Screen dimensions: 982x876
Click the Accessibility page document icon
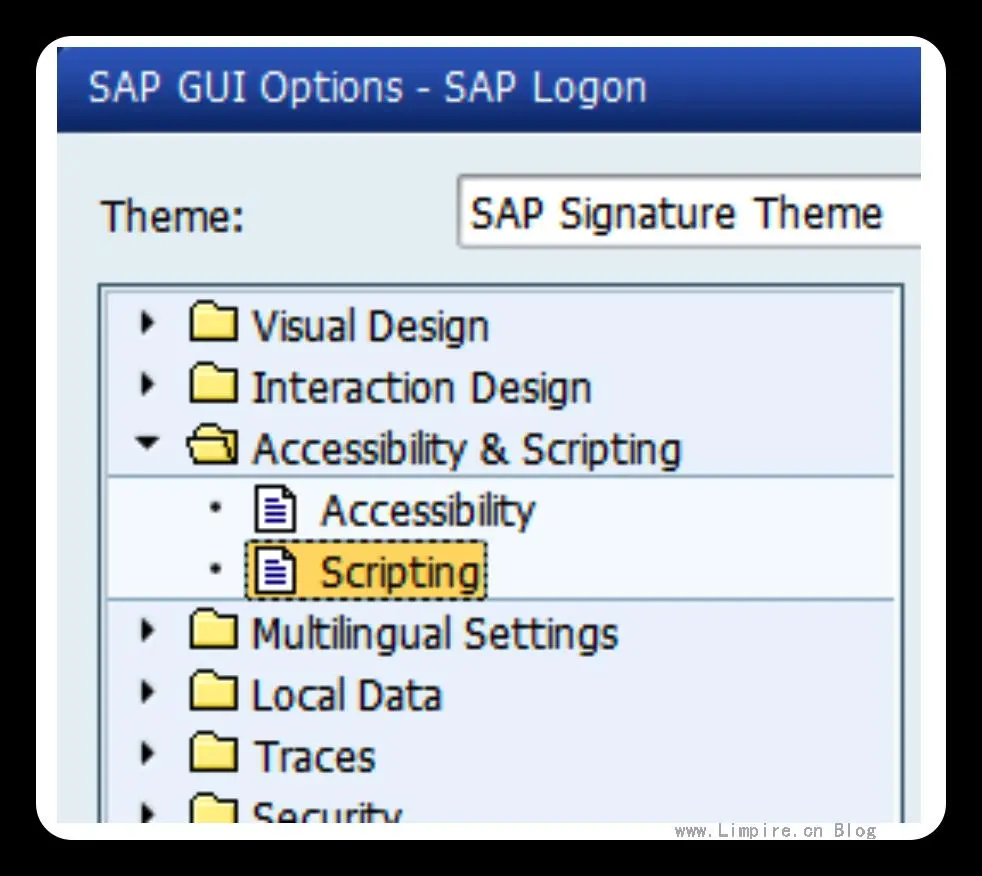click(x=276, y=510)
